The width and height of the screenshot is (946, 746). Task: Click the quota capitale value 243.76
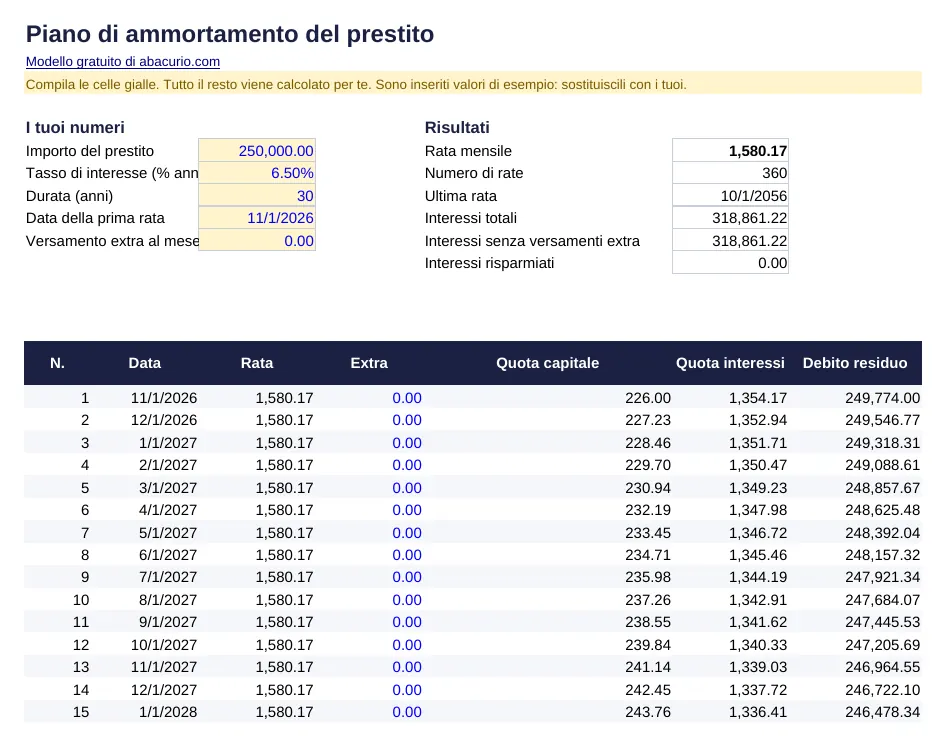(x=648, y=712)
